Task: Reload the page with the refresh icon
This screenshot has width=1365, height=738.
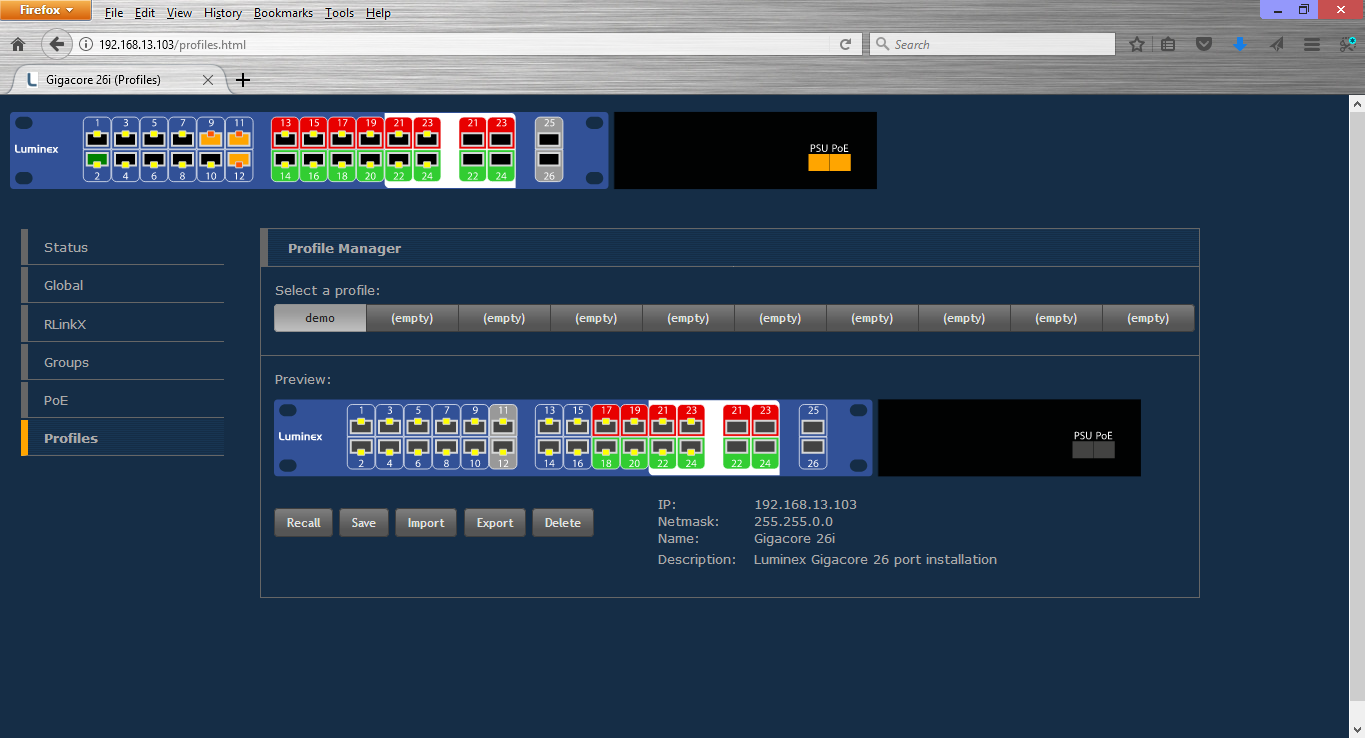Action: (845, 44)
